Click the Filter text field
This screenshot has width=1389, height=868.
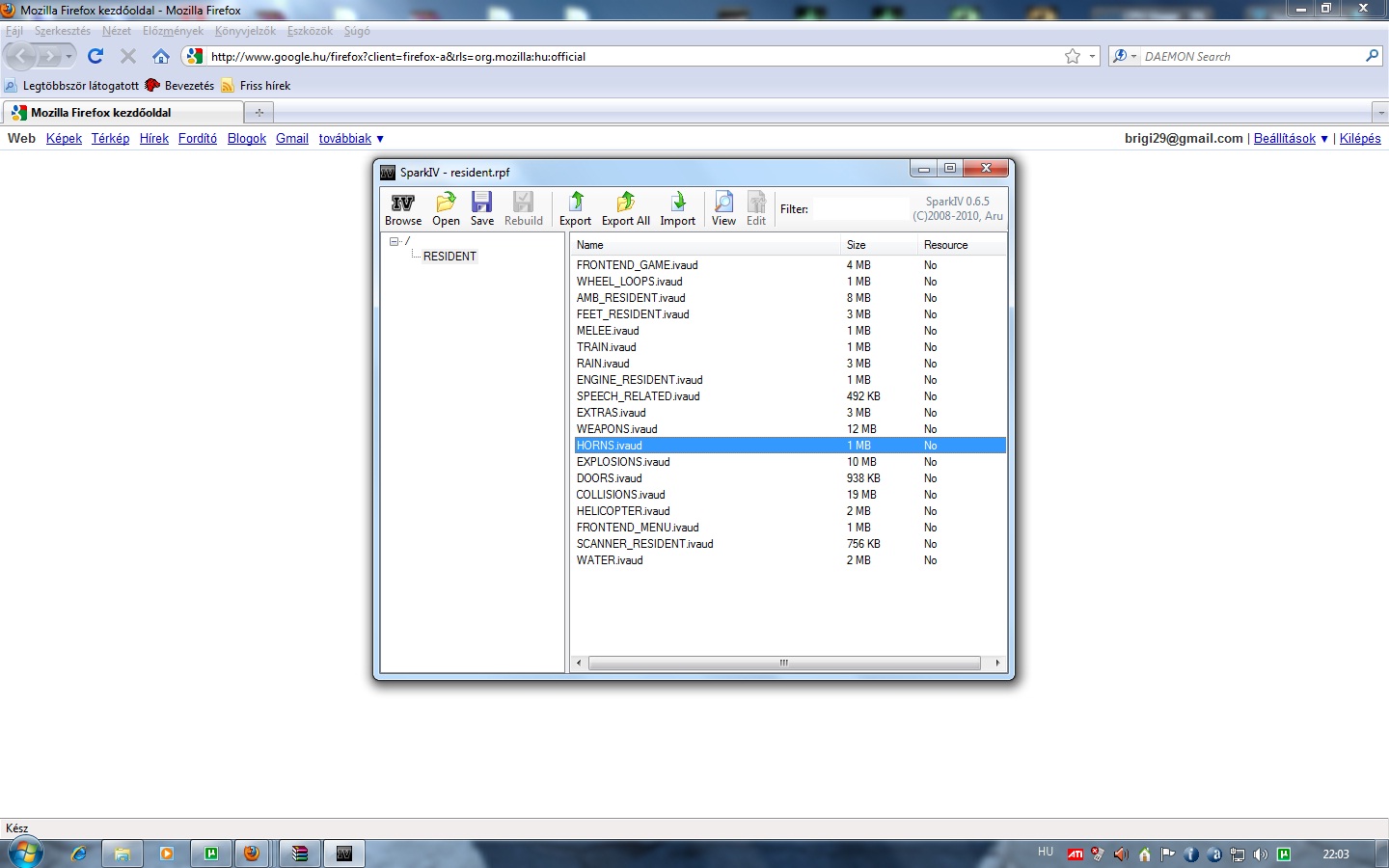point(860,208)
